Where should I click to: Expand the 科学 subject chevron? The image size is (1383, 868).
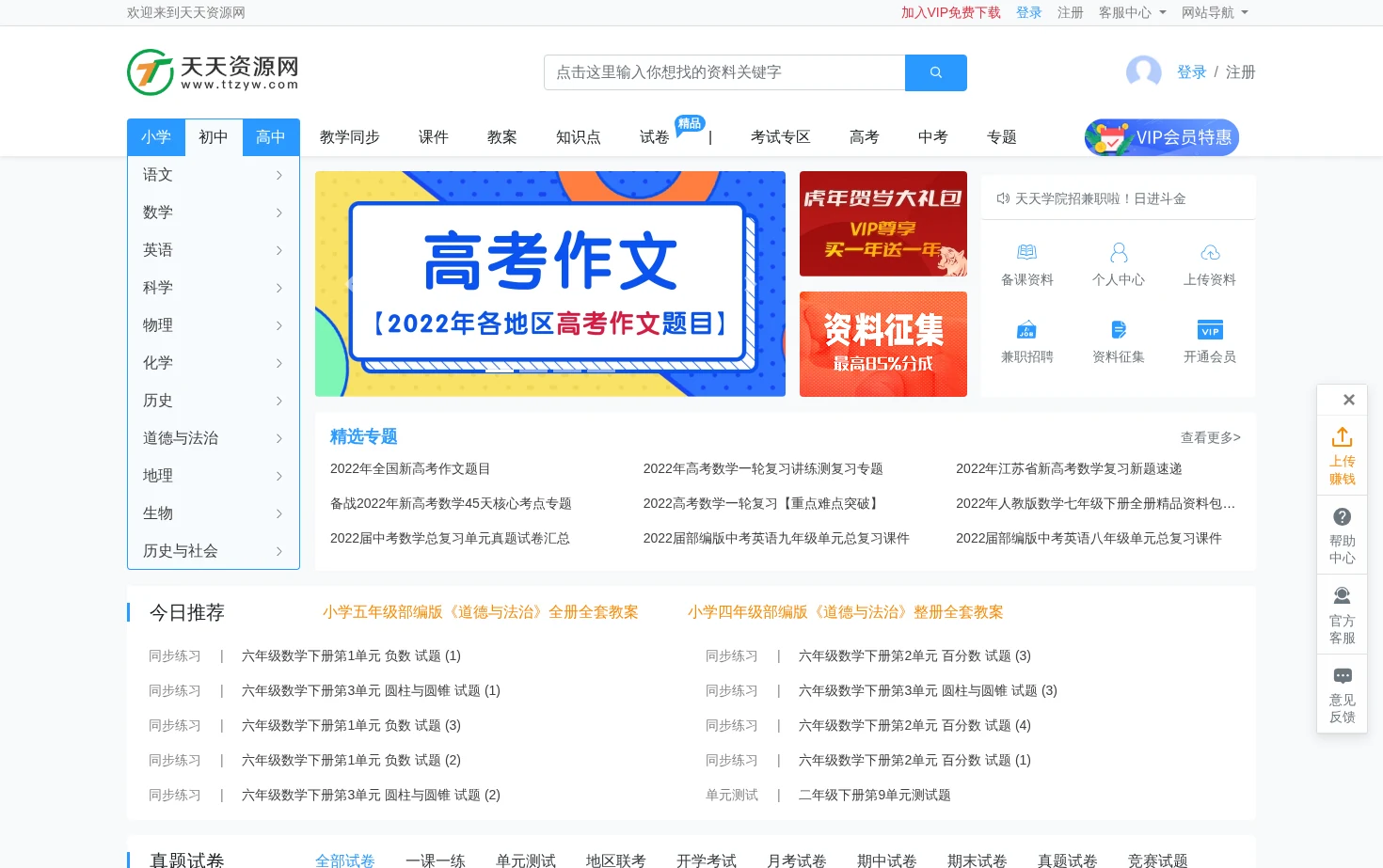point(279,288)
